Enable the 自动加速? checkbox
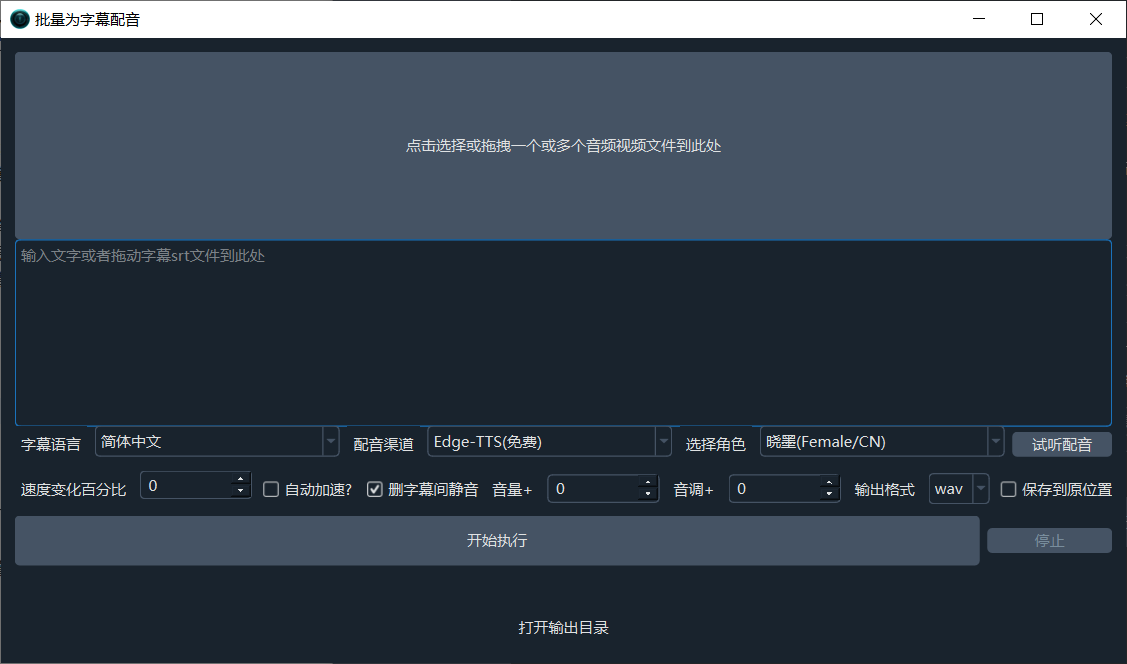 271,489
